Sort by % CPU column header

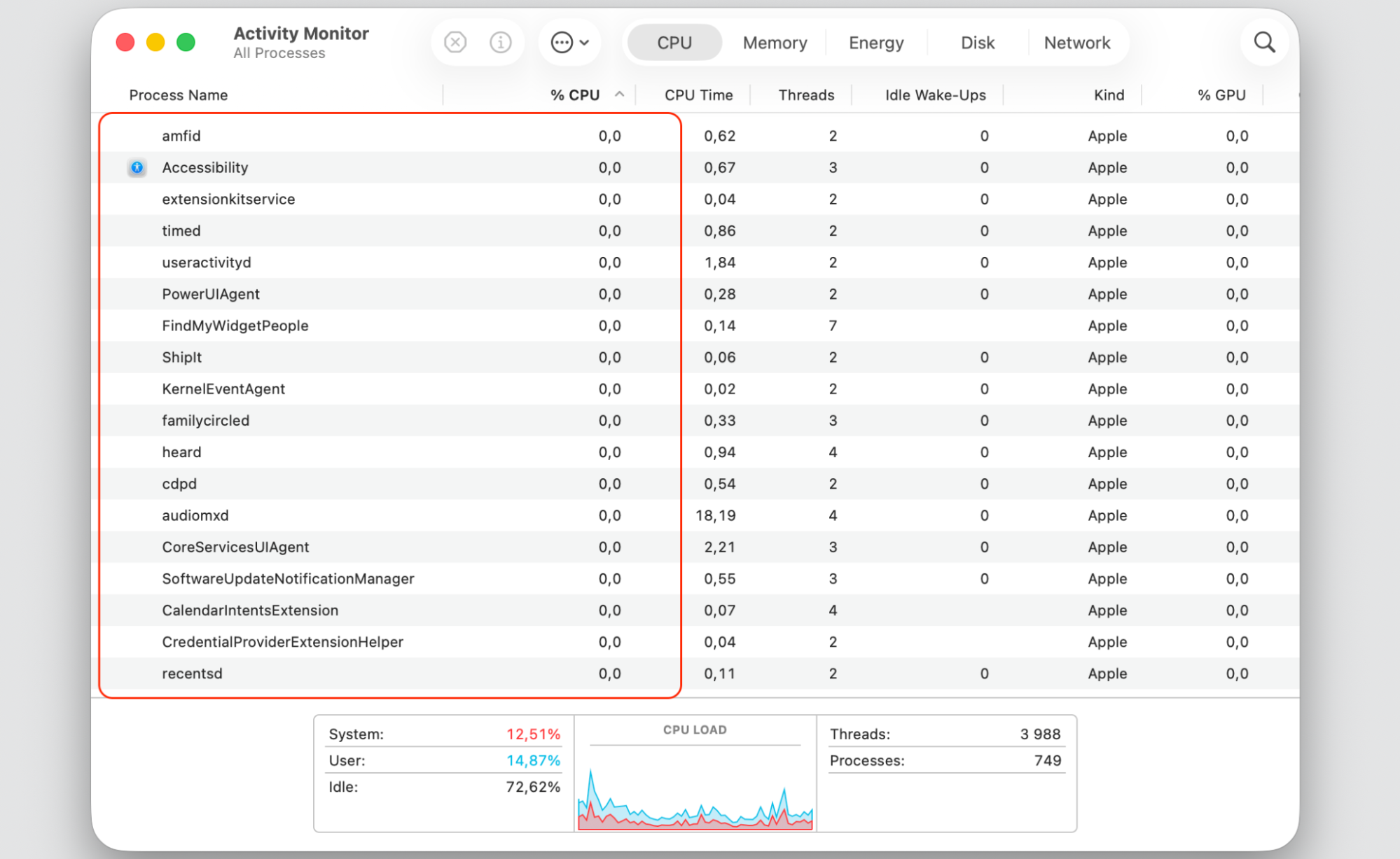575,95
